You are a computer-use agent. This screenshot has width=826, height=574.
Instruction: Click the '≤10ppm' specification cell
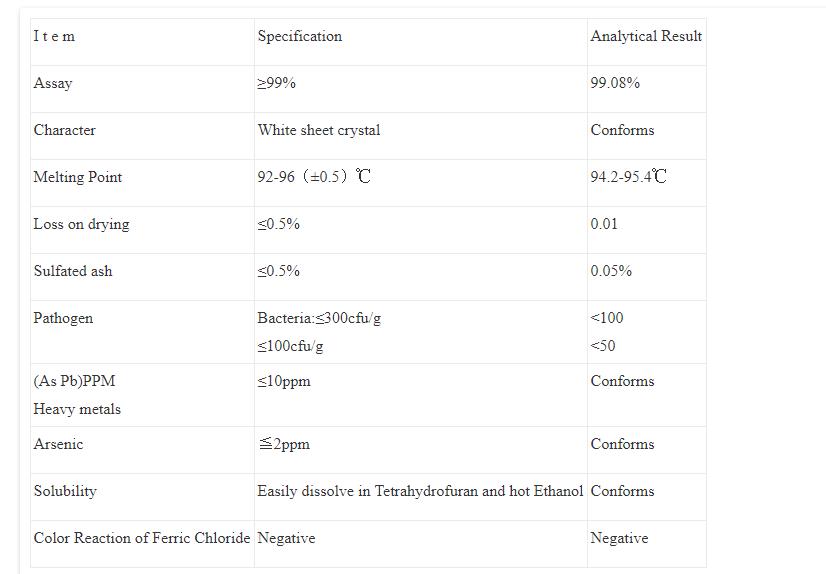(x=284, y=382)
